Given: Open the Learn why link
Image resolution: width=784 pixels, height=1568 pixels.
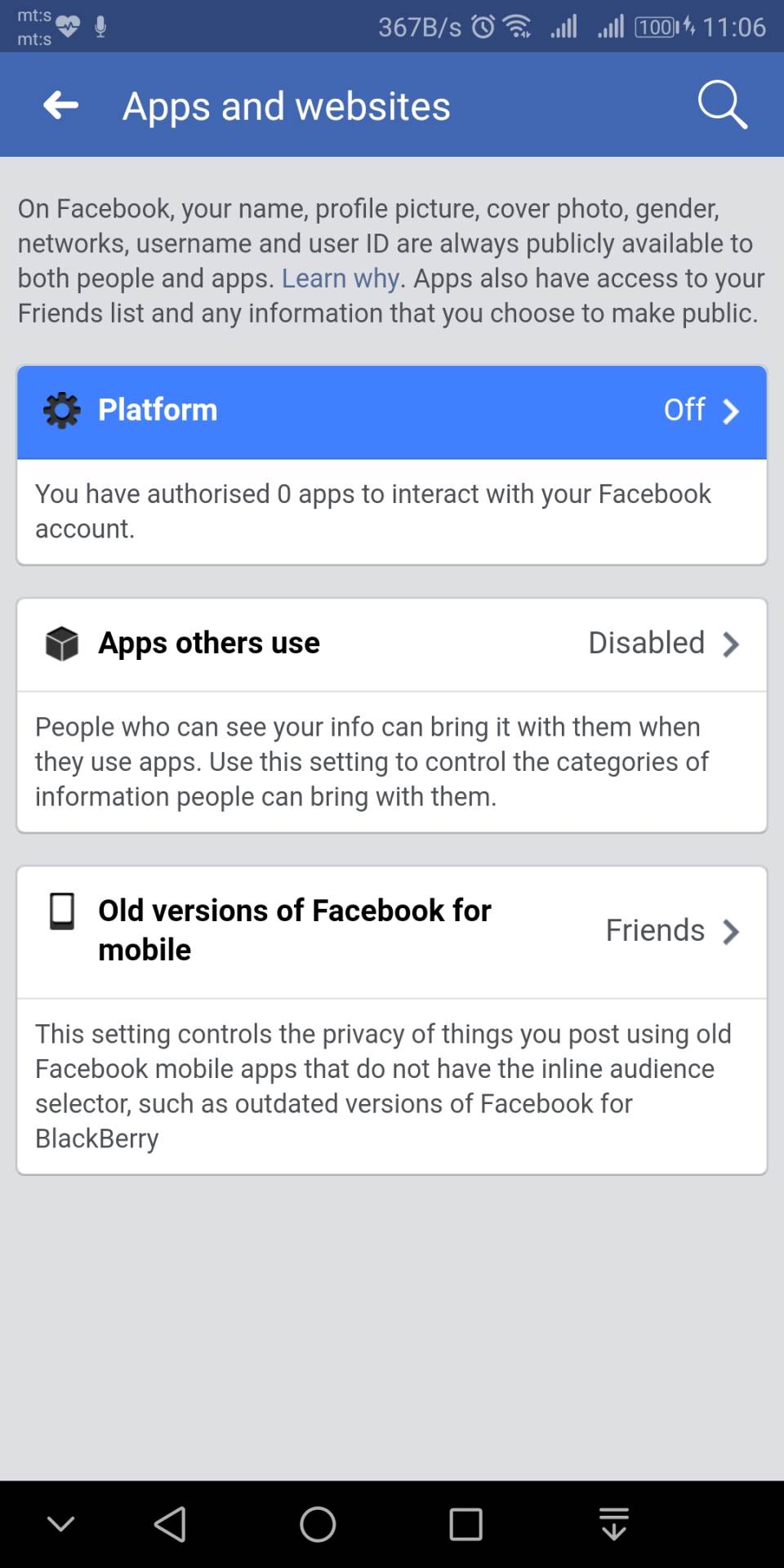Looking at the screenshot, I should (x=340, y=278).
